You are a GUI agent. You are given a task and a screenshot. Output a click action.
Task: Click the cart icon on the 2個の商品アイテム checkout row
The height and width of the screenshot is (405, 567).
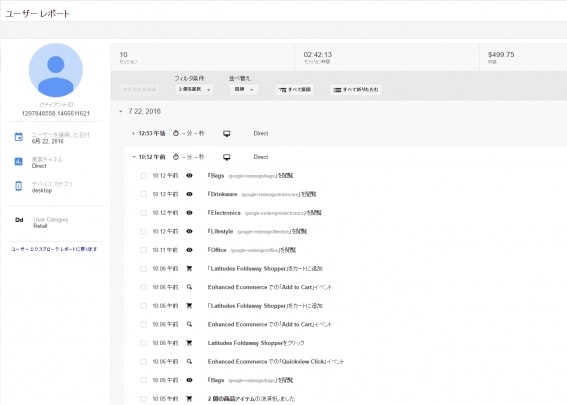click(x=189, y=398)
